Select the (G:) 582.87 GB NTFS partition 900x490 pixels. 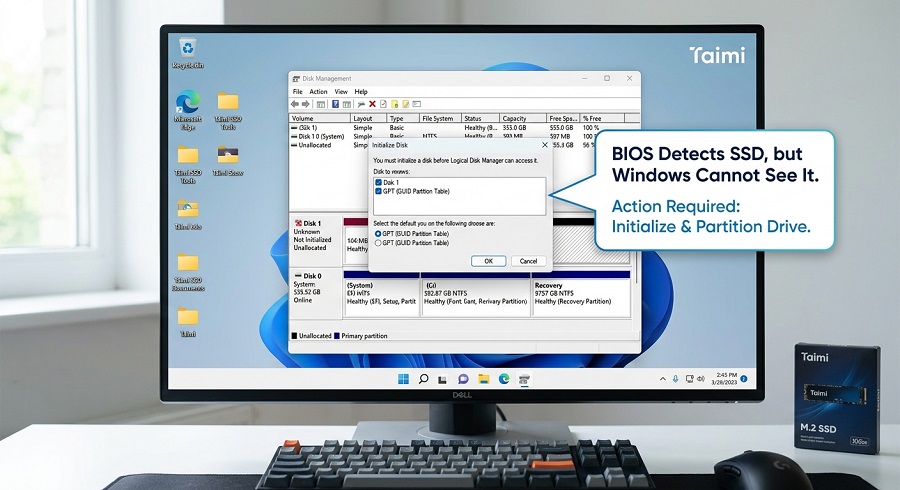point(476,294)
